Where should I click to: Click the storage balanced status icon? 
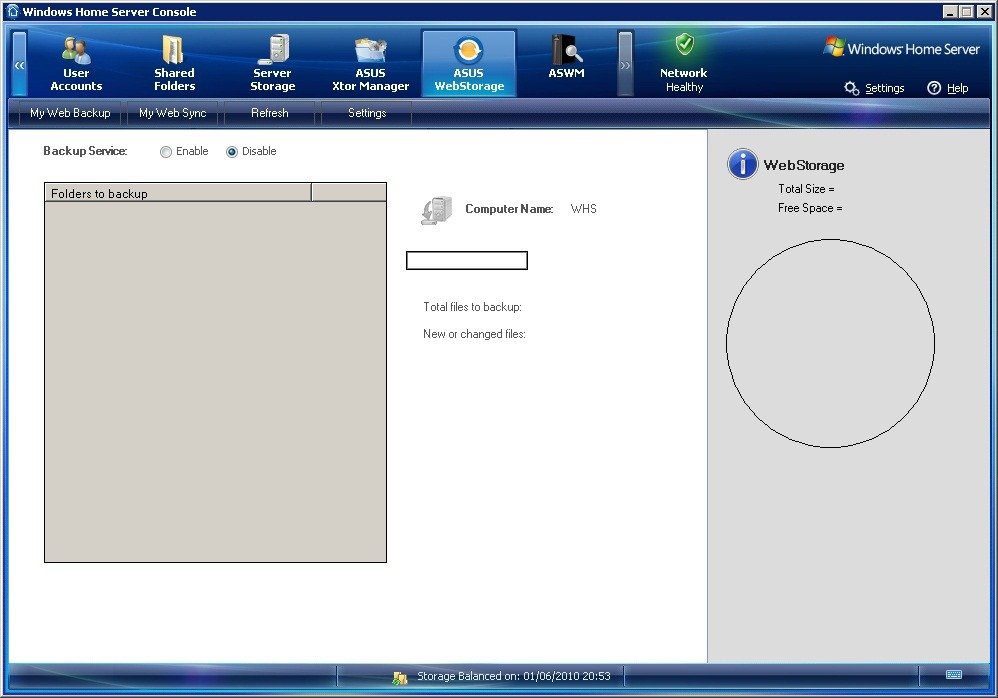click(400, 678)
